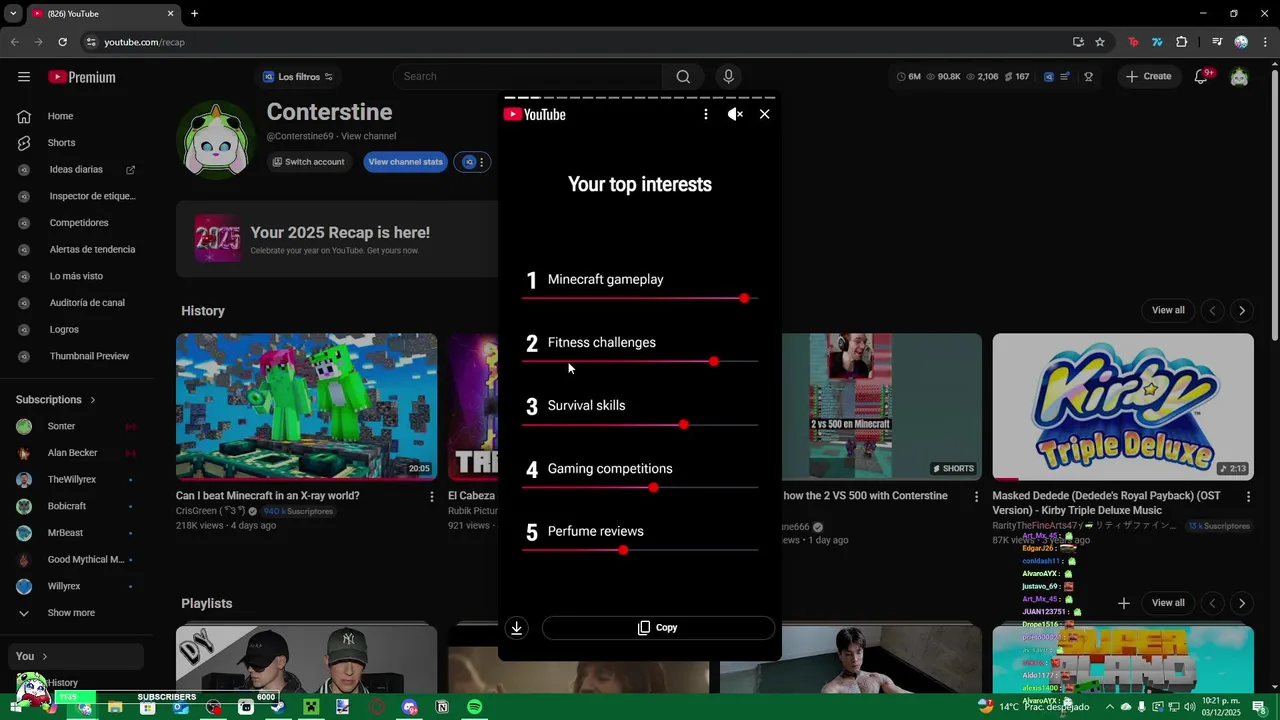The height and width of the screenshot is (720, 1280).
Task: Bookmark this page with the star icon
Action: coord(1100,42)
